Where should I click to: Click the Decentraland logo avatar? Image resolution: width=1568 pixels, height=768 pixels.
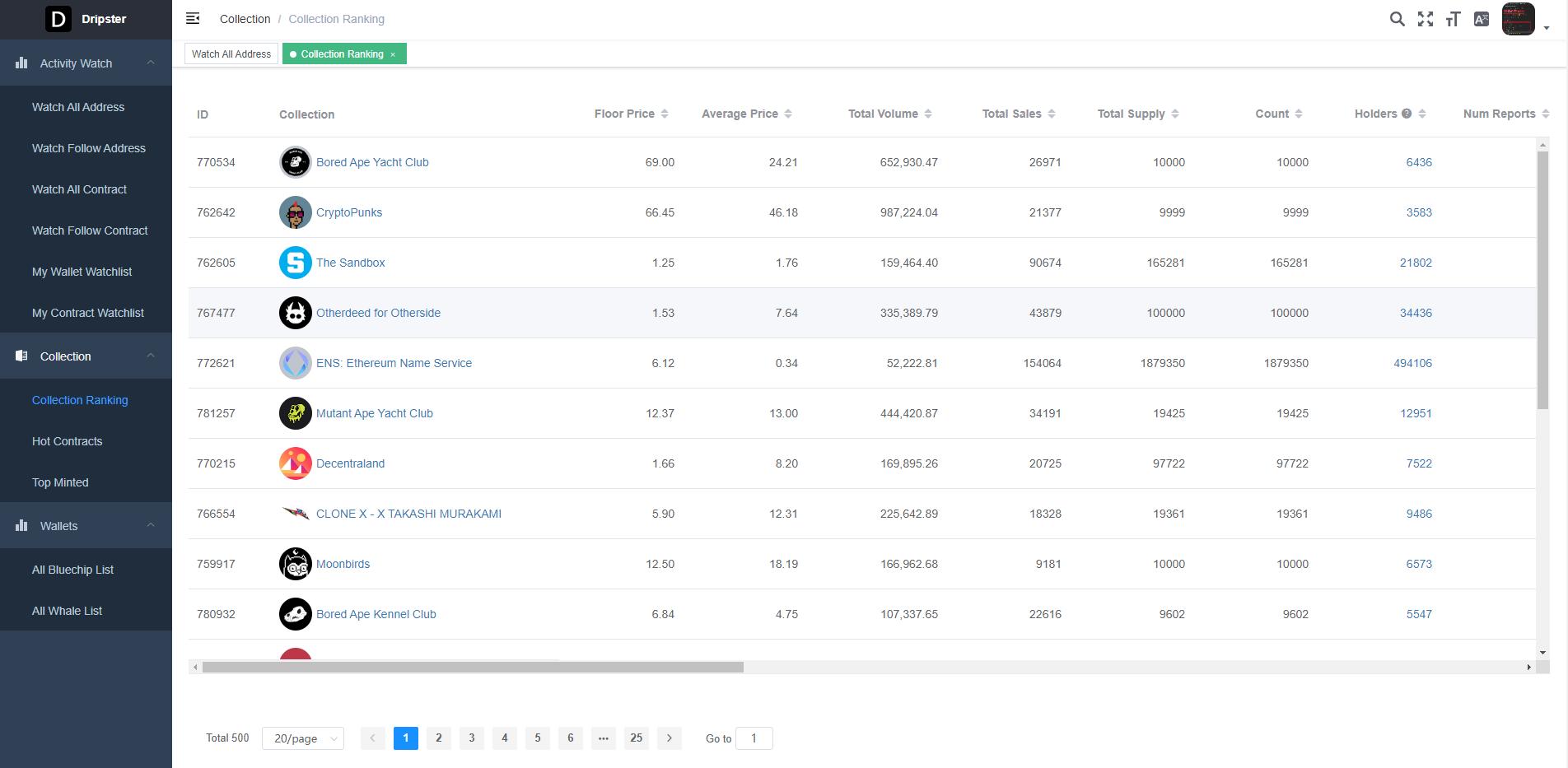point(296,463)
